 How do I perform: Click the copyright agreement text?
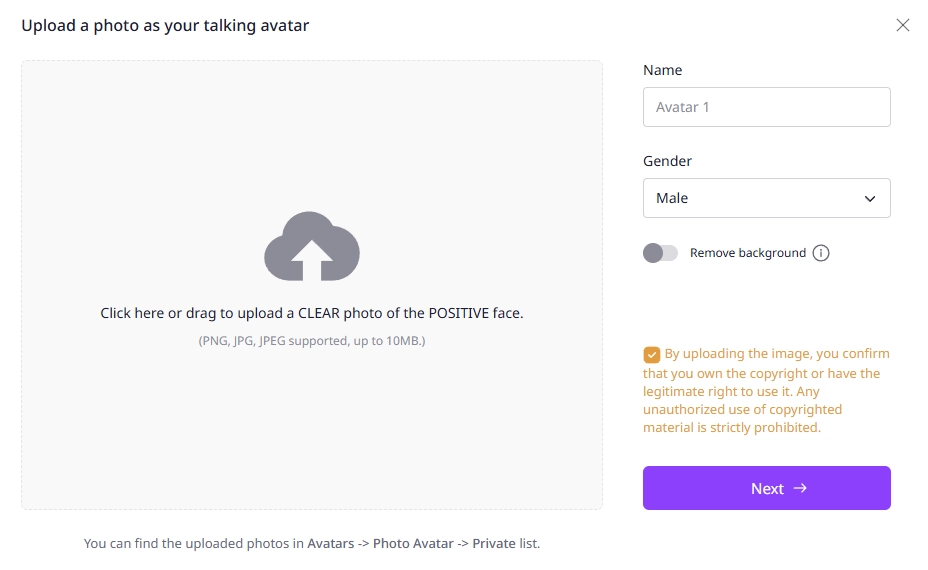coord(766,391)
